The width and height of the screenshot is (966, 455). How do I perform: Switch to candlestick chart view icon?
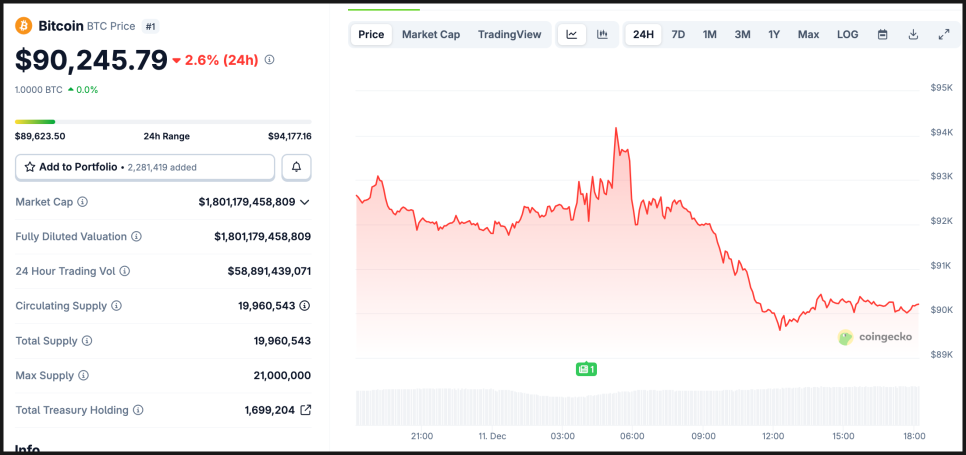pos(602,34)
